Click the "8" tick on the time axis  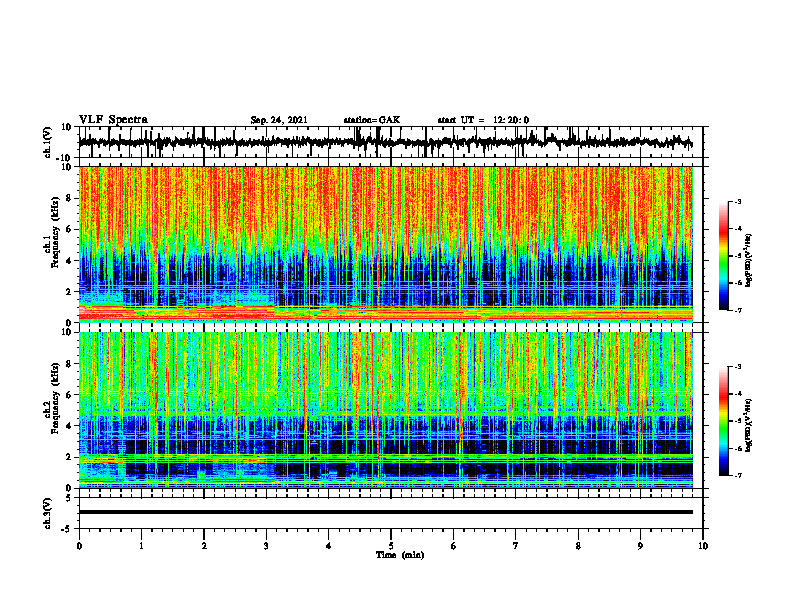(578, 546)
